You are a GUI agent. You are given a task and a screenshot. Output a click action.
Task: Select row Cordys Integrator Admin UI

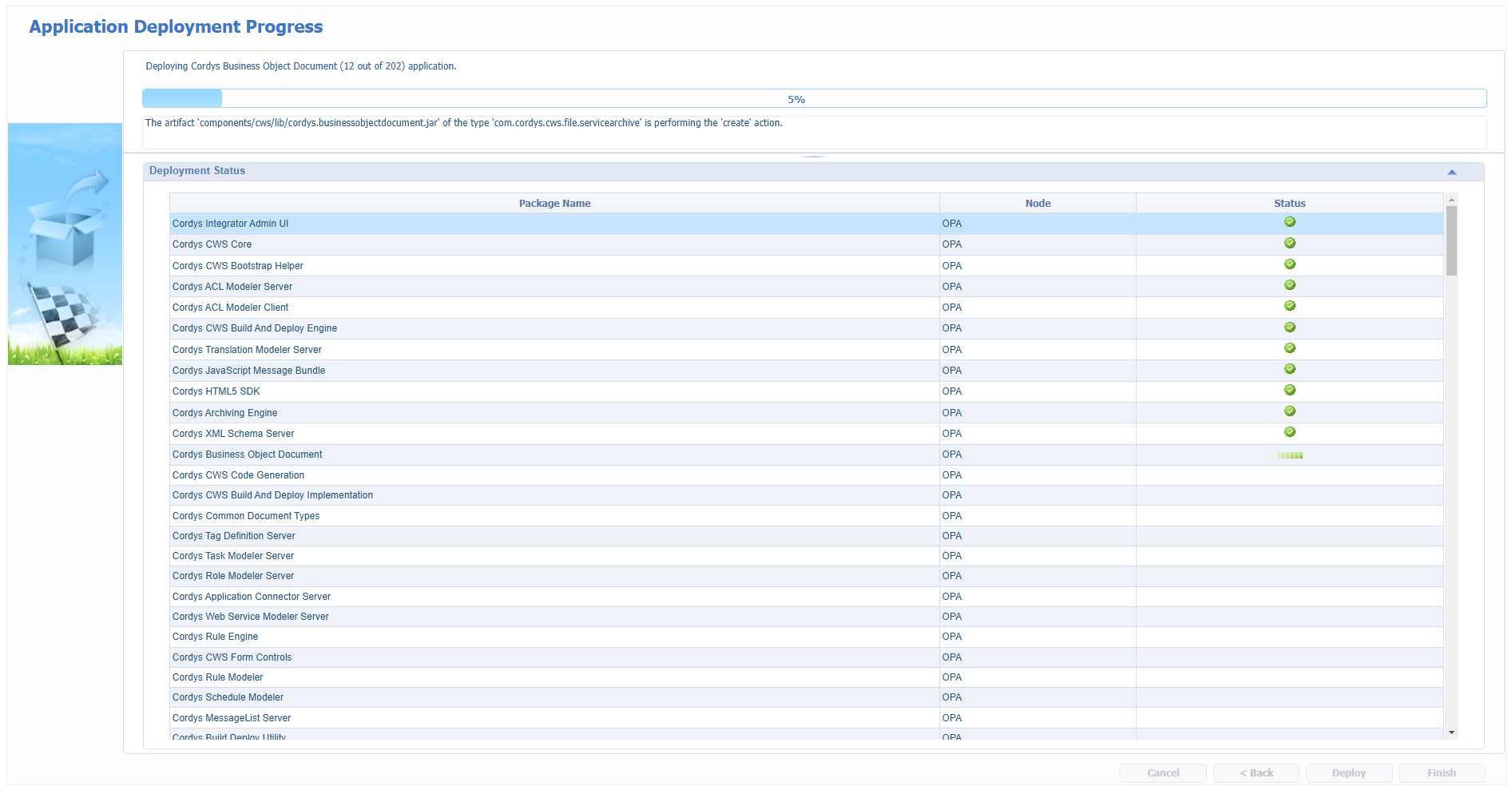[807, 224]
